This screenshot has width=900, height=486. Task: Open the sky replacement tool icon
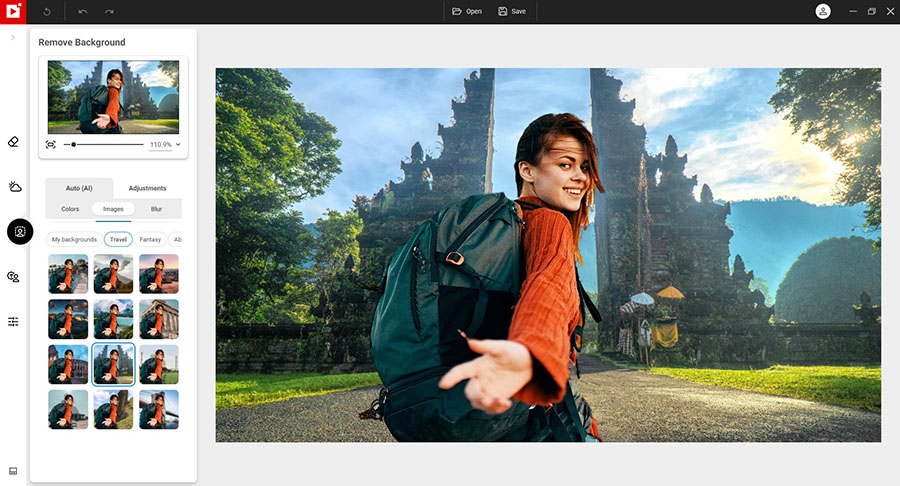[x=14, y=187]
